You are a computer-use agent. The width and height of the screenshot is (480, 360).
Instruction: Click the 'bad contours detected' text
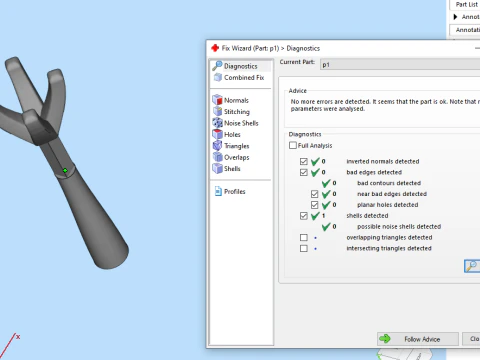click(389, 183)
